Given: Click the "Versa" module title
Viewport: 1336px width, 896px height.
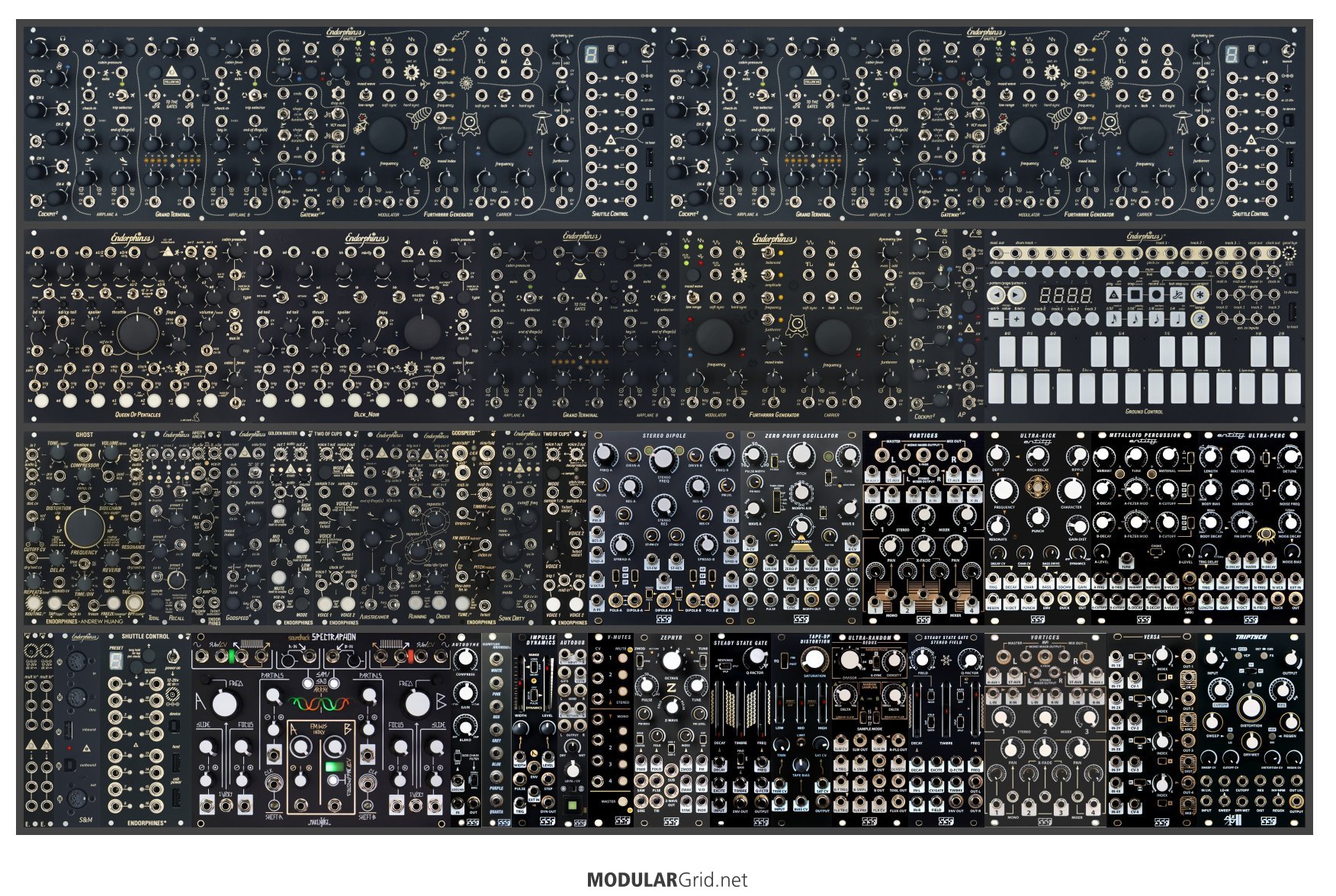Looking at the screenshot, I should pos(1151,637).
